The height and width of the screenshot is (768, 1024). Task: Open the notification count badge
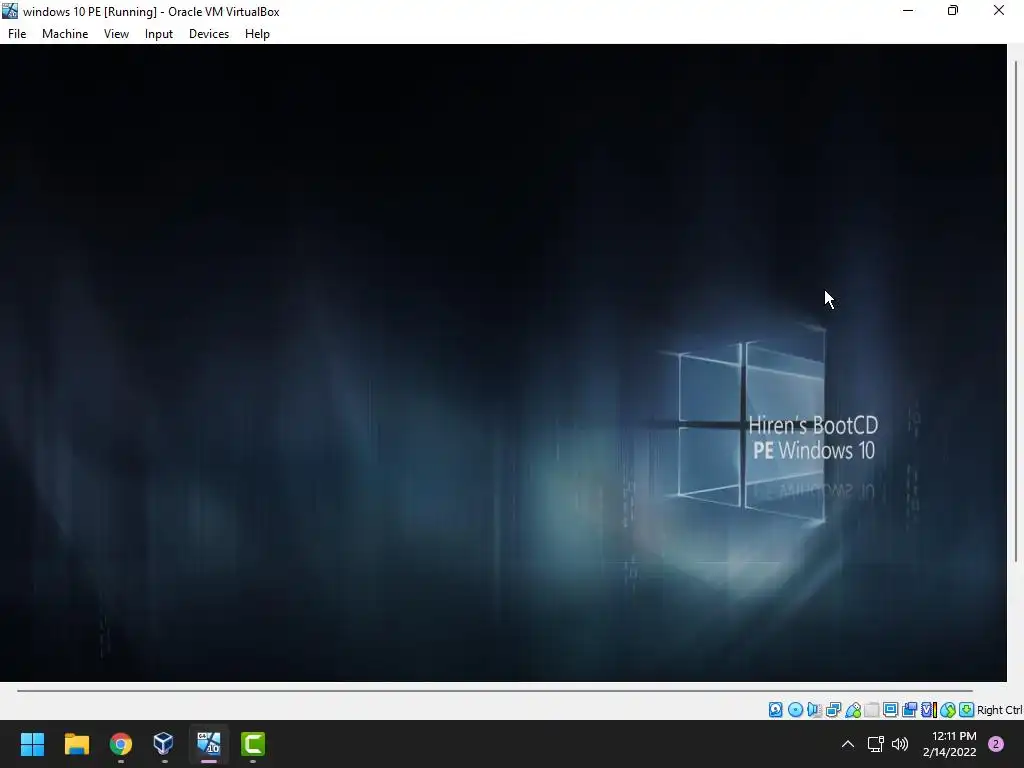click(x=996, y=744)
